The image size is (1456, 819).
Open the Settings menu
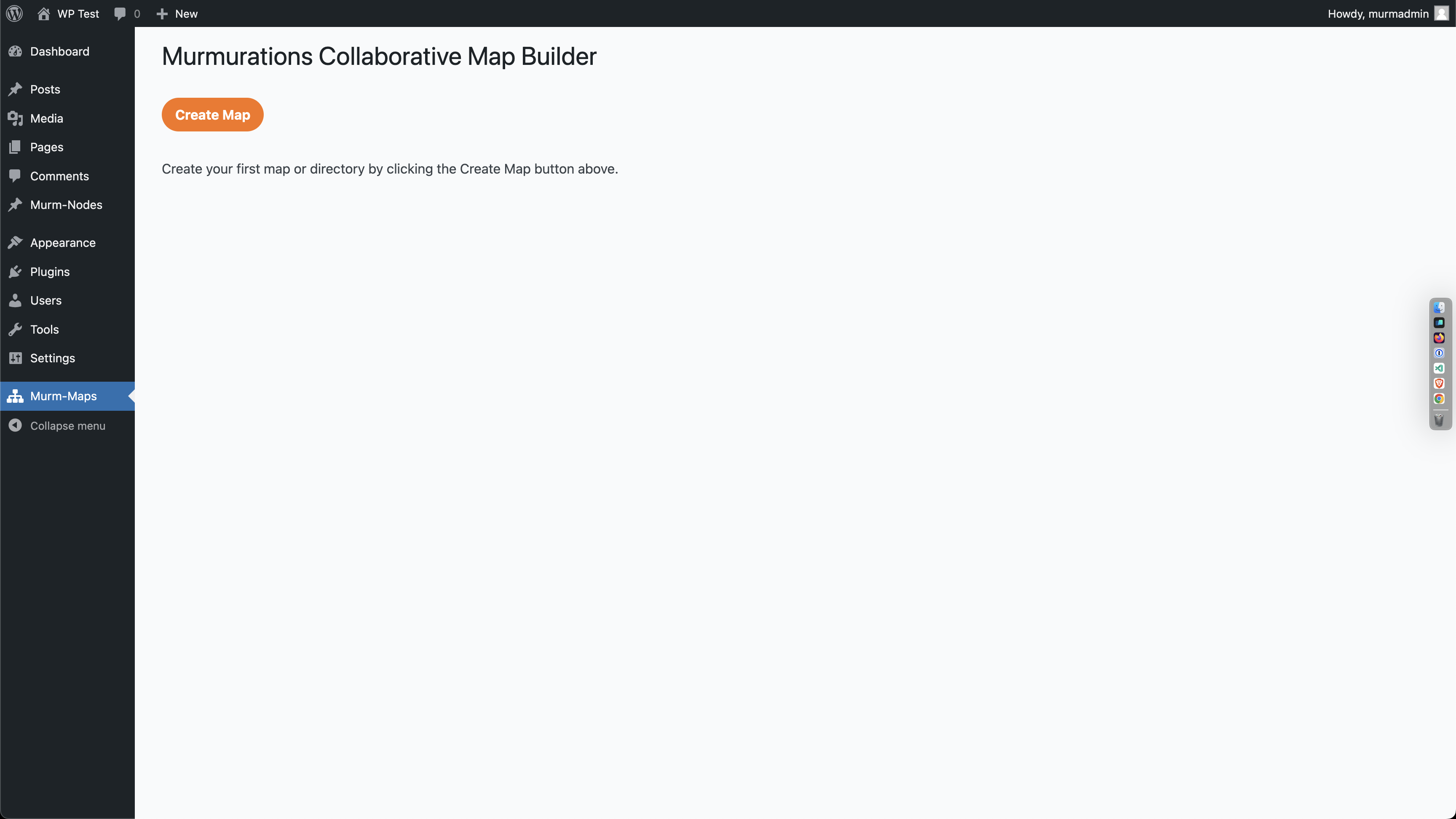(53, 359)
